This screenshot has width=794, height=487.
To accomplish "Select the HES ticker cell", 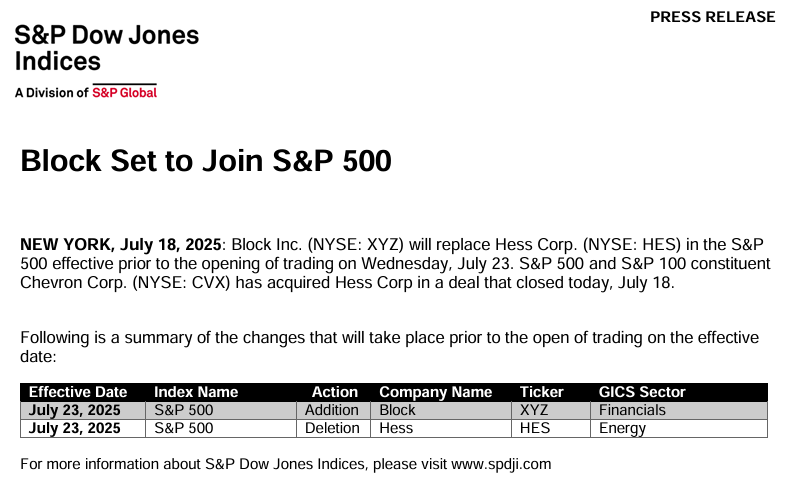I will coord(551,428).
